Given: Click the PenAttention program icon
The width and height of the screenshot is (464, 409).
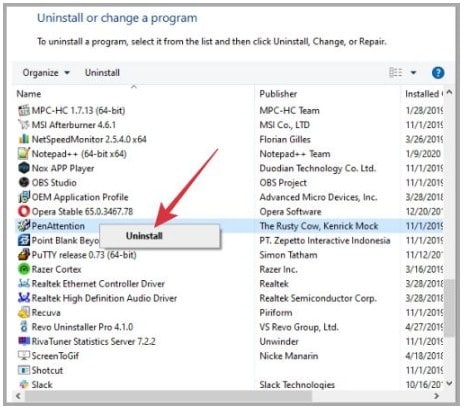Looking at the screenshot, I should 24,226.
